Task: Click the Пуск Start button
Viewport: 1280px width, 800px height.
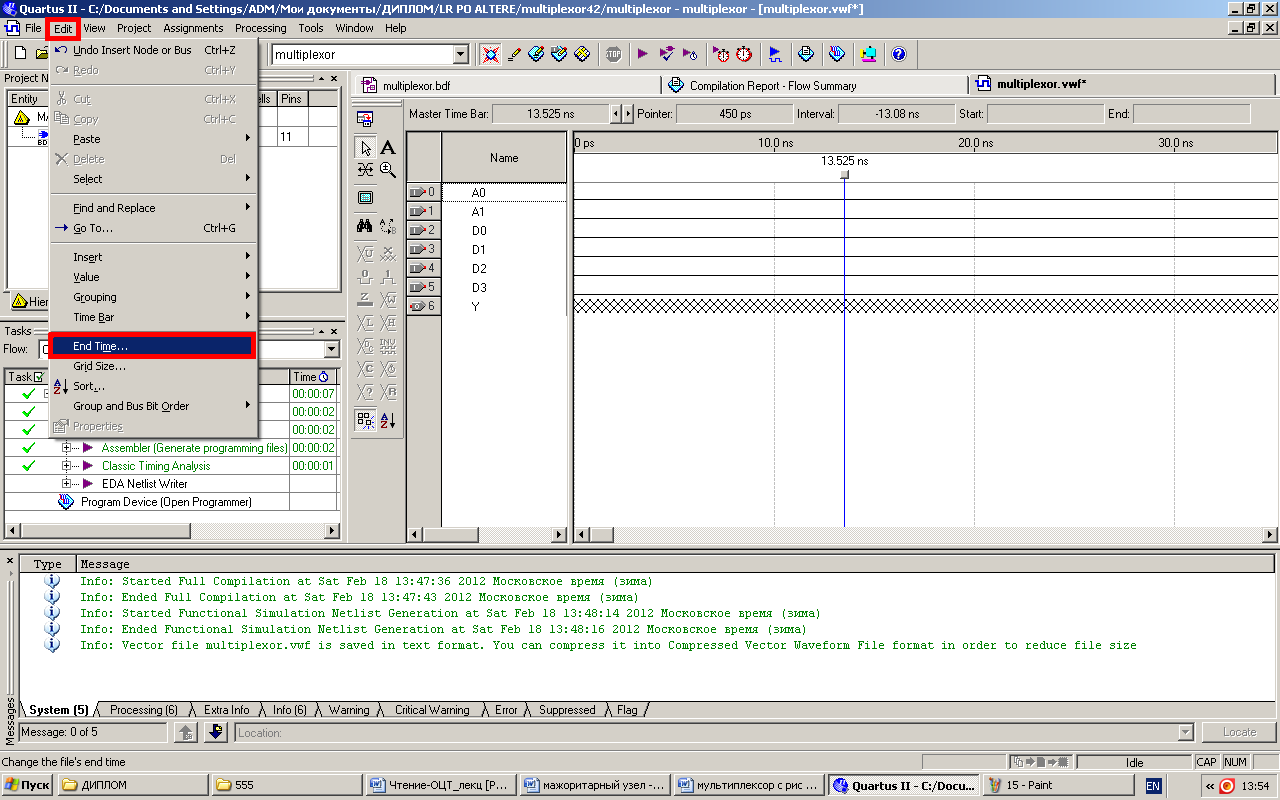Action: 28,785
